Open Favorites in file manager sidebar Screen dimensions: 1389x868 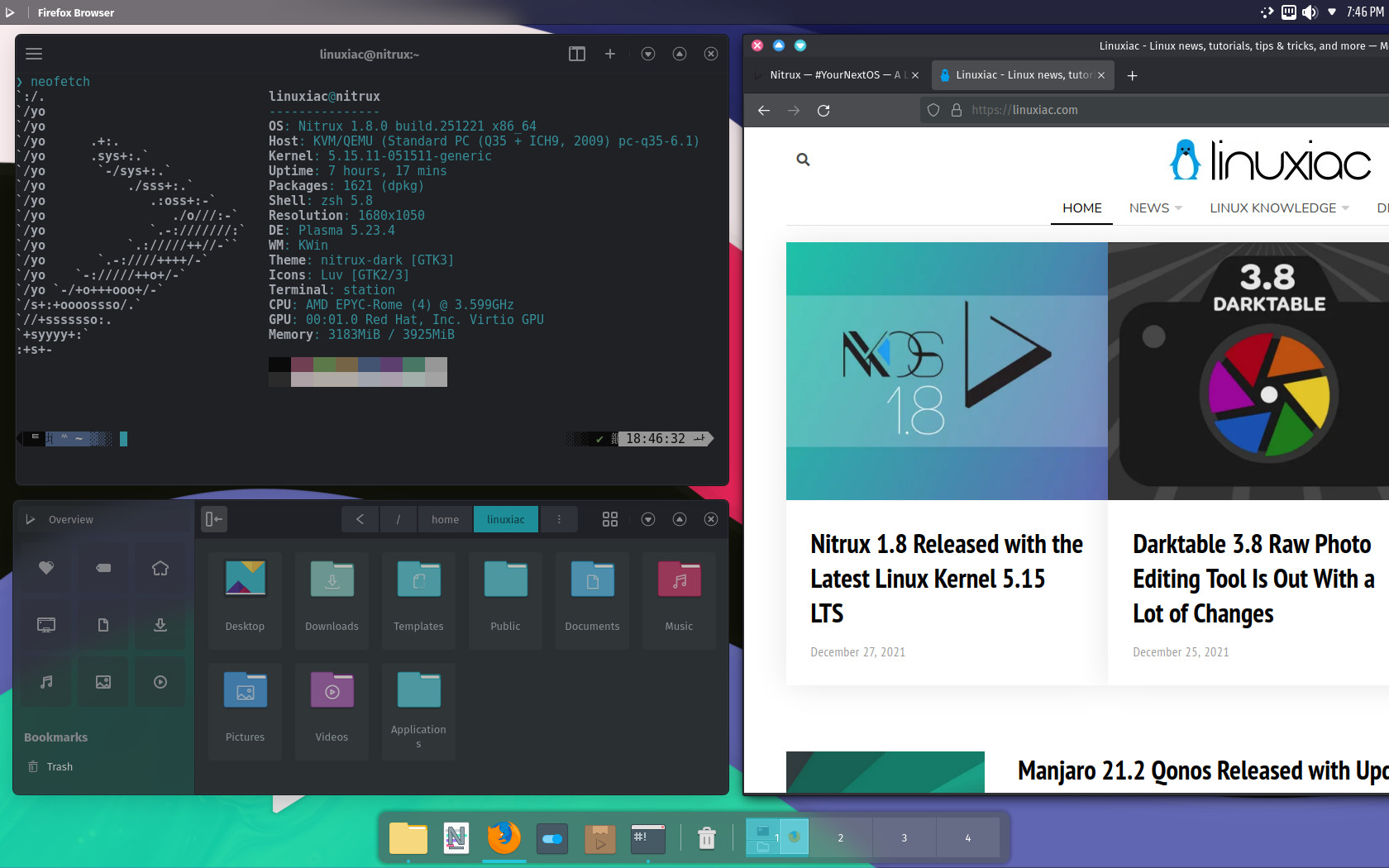coord(46,567)
